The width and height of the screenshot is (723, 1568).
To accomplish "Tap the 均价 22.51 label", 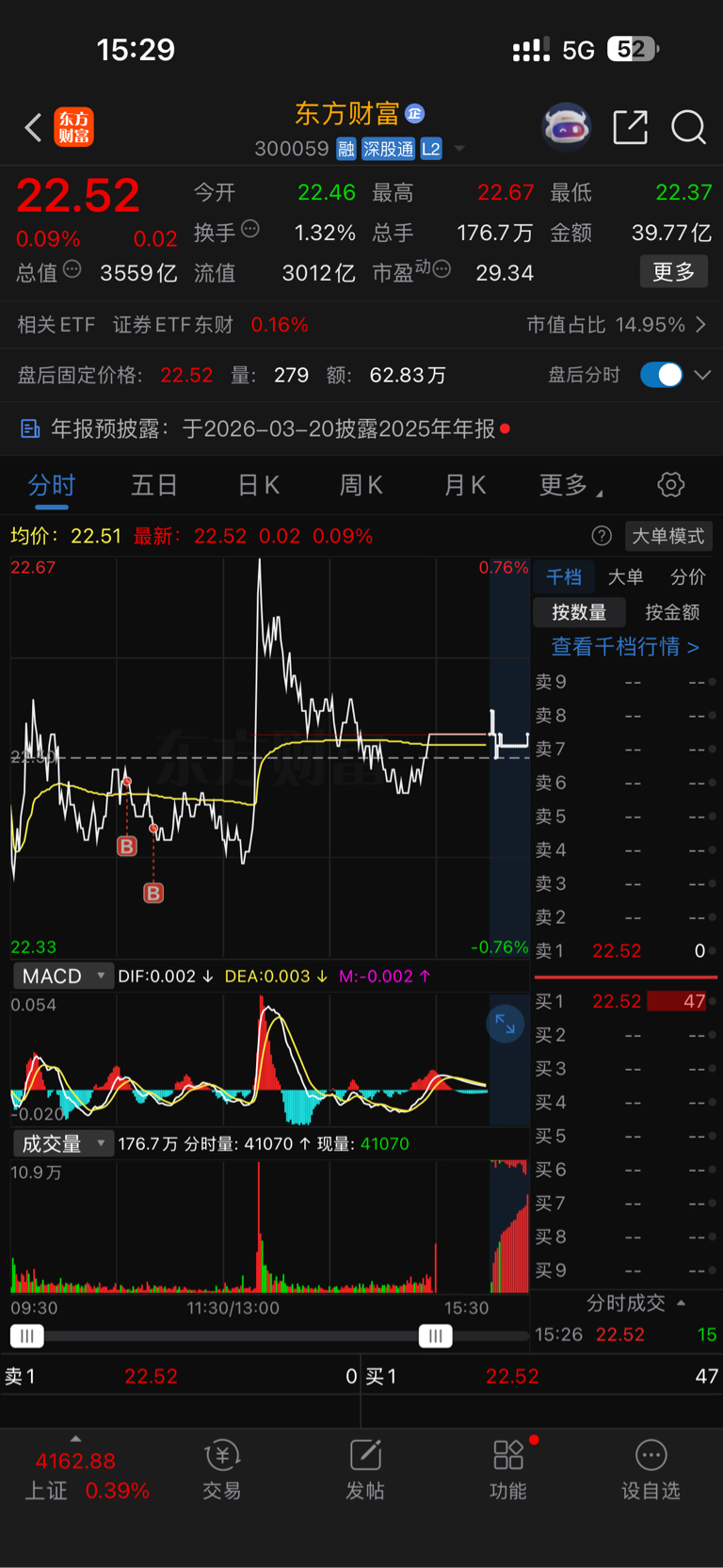I will (66, 536).
